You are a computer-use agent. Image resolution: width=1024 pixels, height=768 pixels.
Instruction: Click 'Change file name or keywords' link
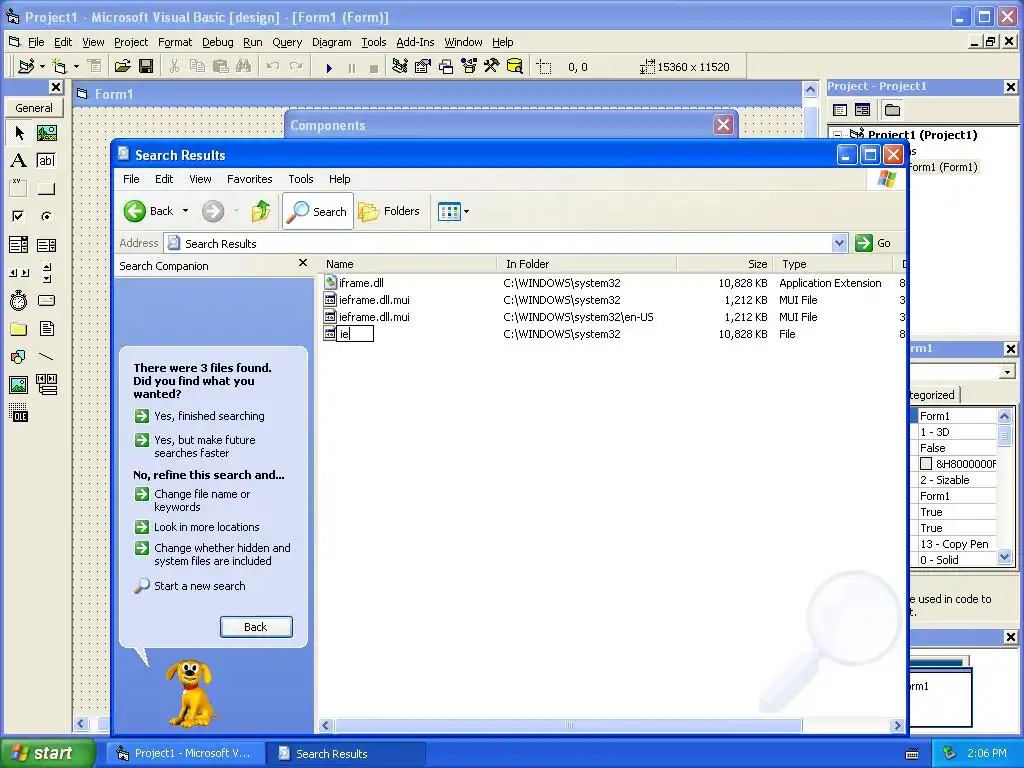tap(202, 500)
